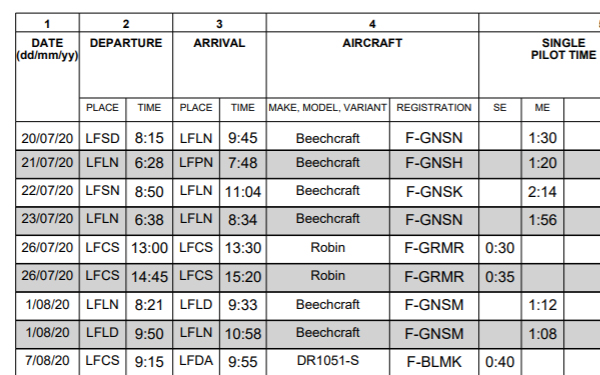Select the 2:14 ME time cell
600x375 pixels.
pyautogui.click(x=542, y=193)
